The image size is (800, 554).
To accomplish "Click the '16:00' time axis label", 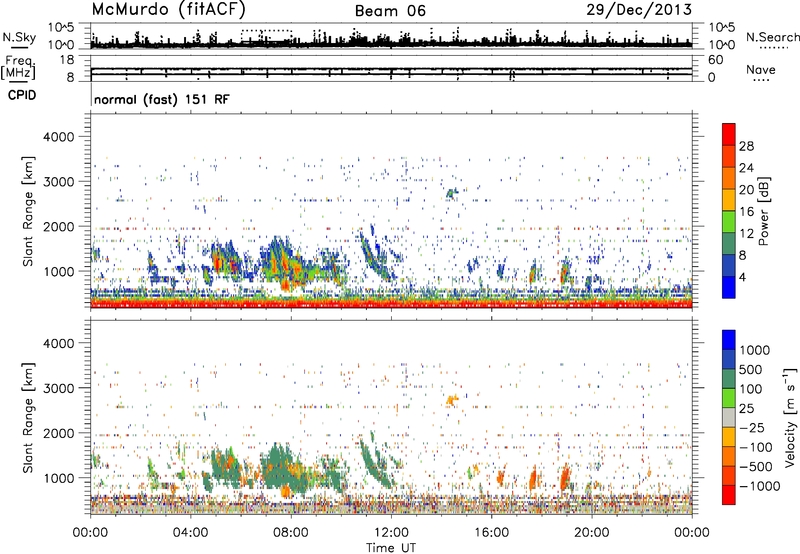I will coord(492,533).
